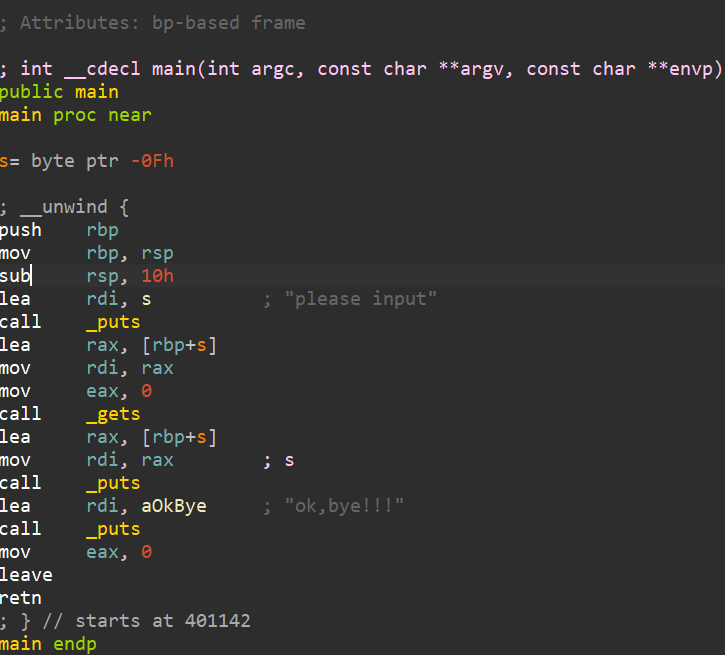The height and width of the screenshot is (655, 725).
Task: Click 'byte ptr' in the variable definition
Action: [x=74, y=161]
